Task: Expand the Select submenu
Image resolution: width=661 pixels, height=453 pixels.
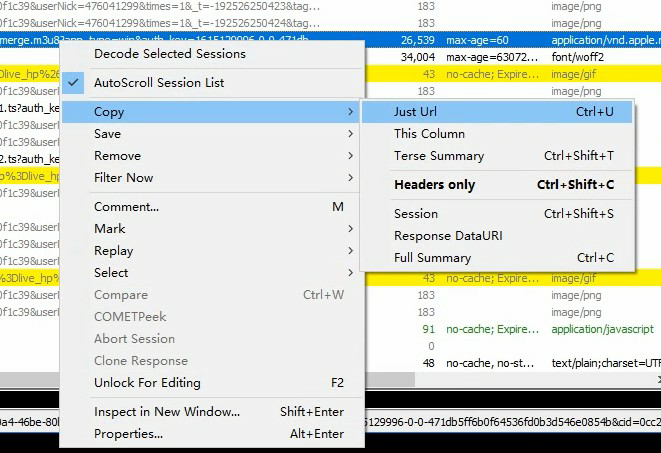Action: [111, 273]
